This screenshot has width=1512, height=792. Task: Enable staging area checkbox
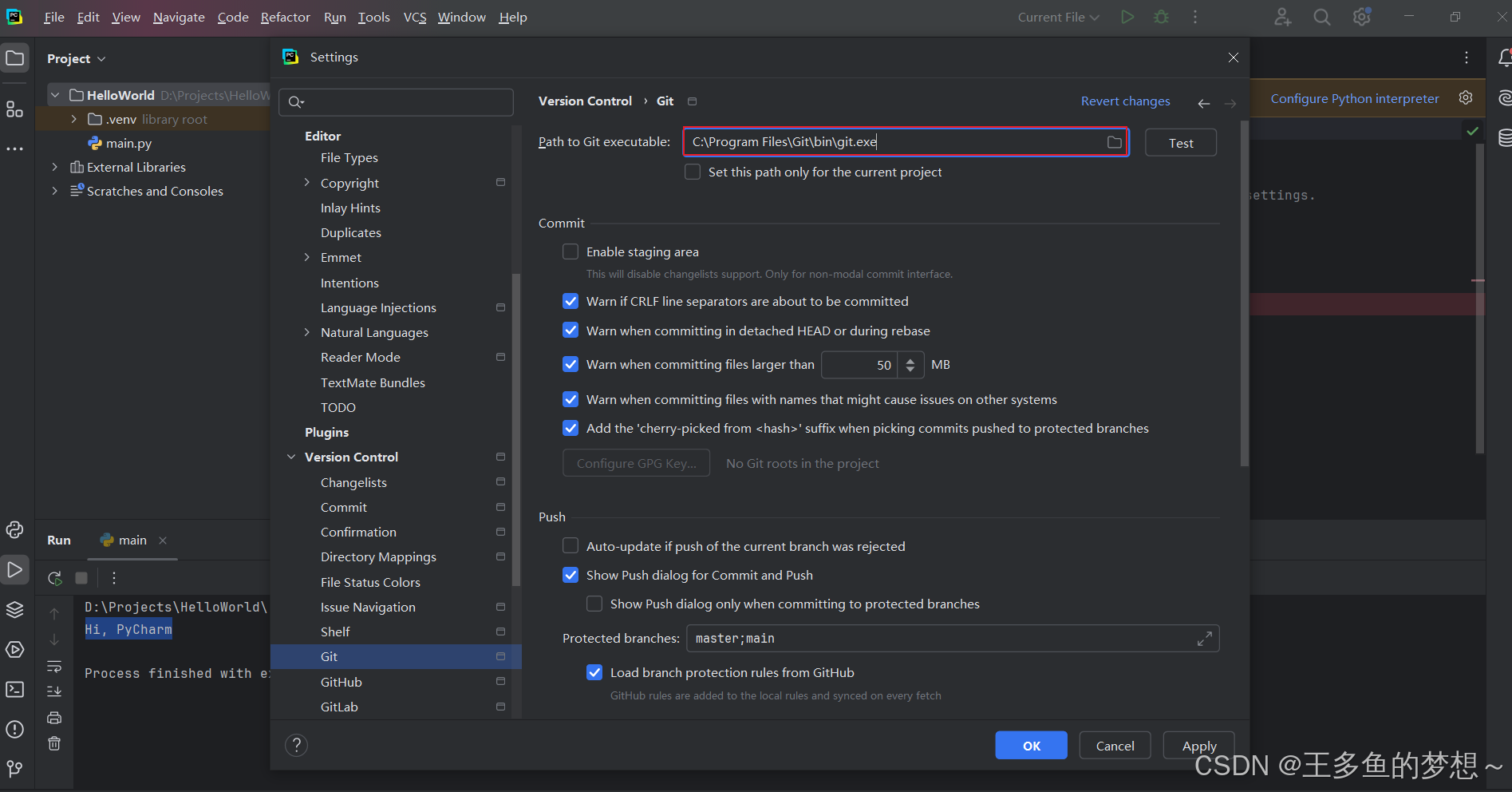point(570,251)
